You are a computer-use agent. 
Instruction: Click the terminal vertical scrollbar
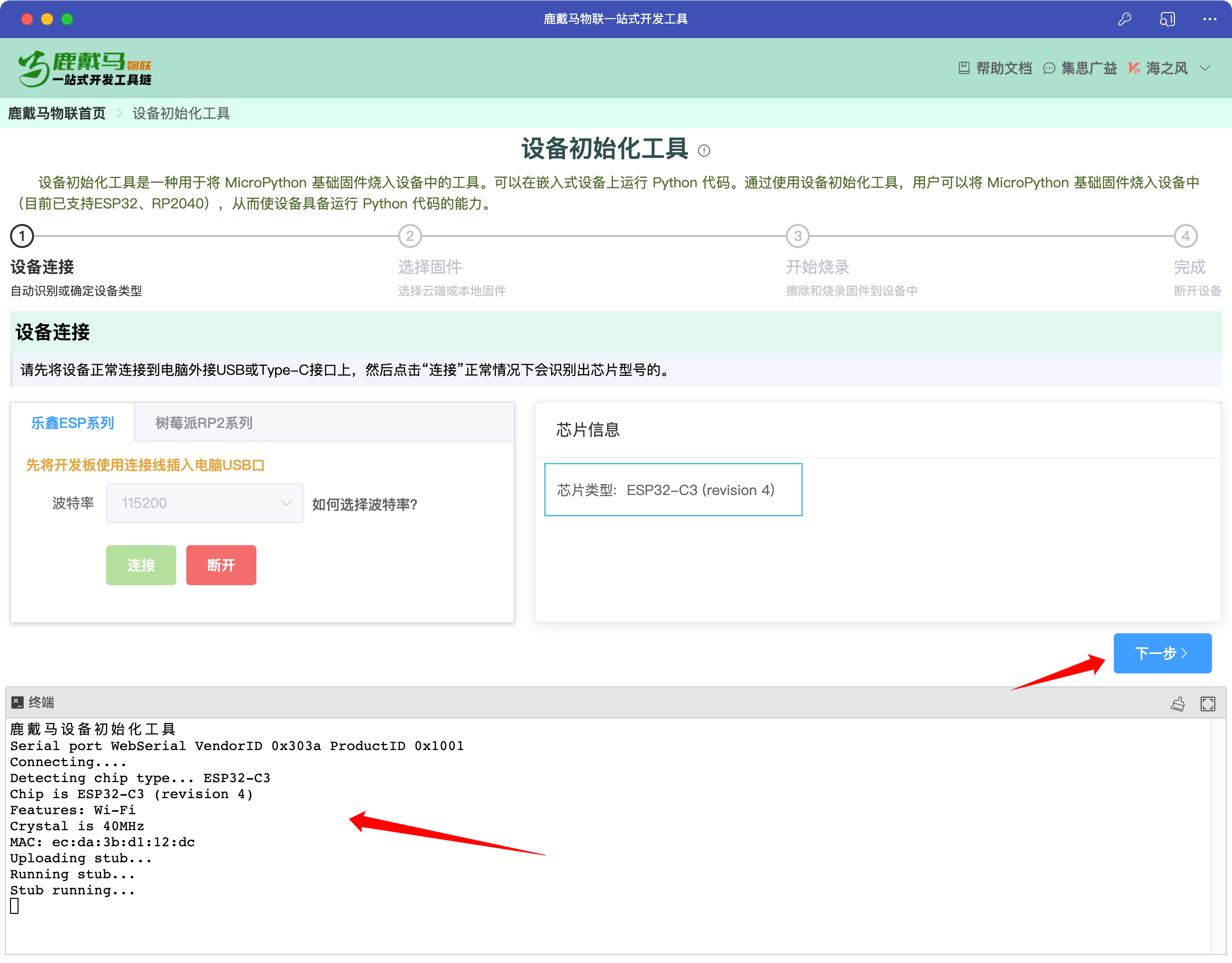tap(1217, 836)
